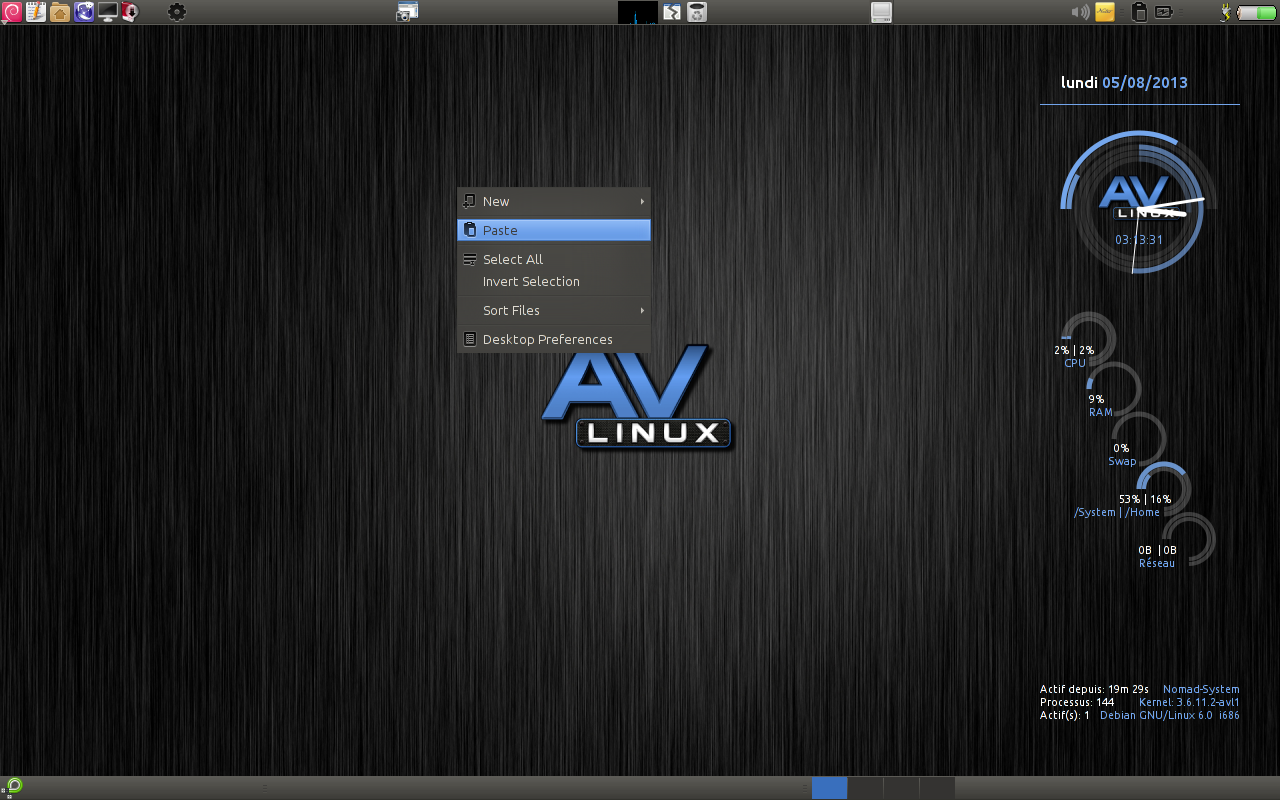Launch the purple web browser icon
The height and width of the screenshot is (800, 1280).
click(x=84, y=12)
